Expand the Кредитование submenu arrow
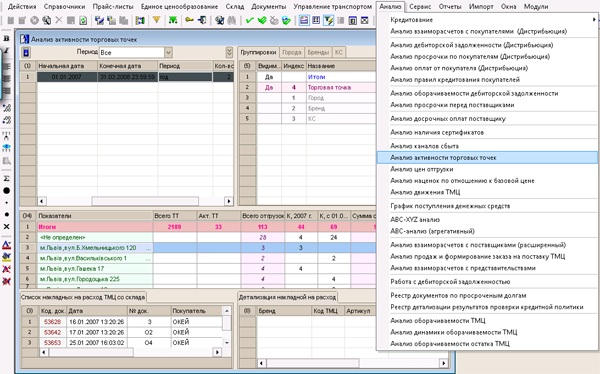Screen dimensions: 600x374 [594, 20]
